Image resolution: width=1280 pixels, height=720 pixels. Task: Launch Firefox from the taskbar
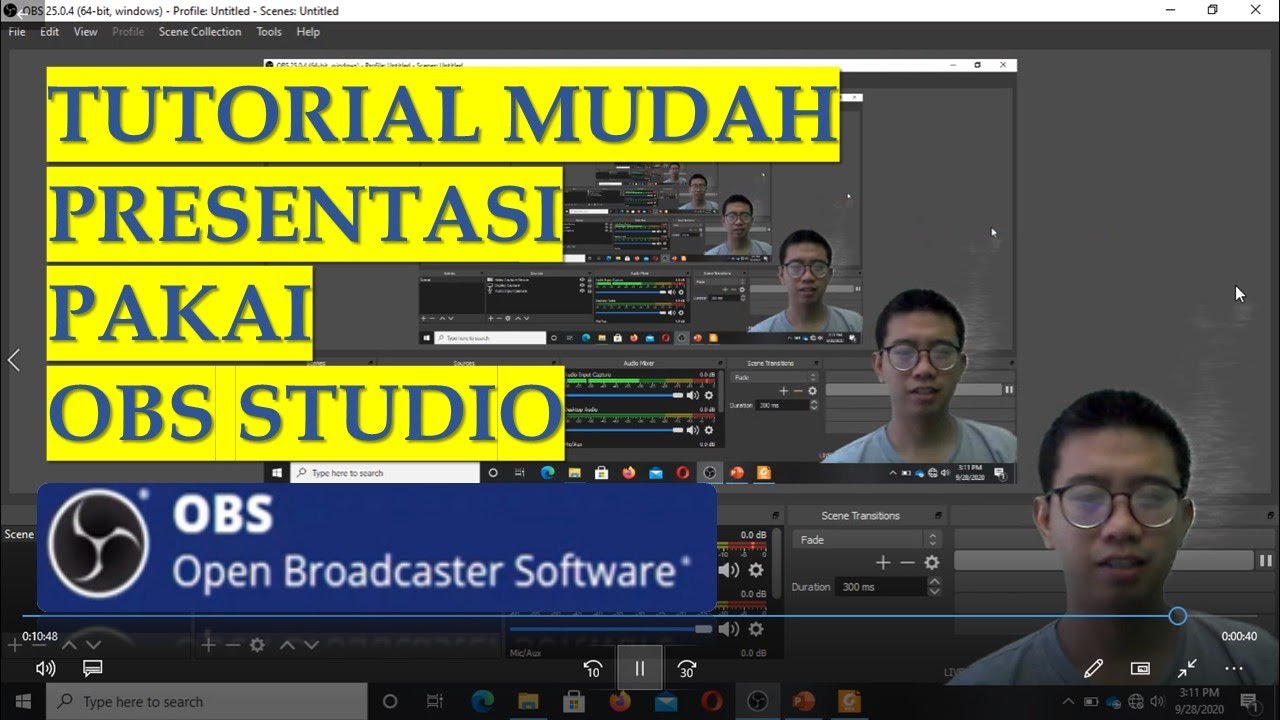(619, 701)
